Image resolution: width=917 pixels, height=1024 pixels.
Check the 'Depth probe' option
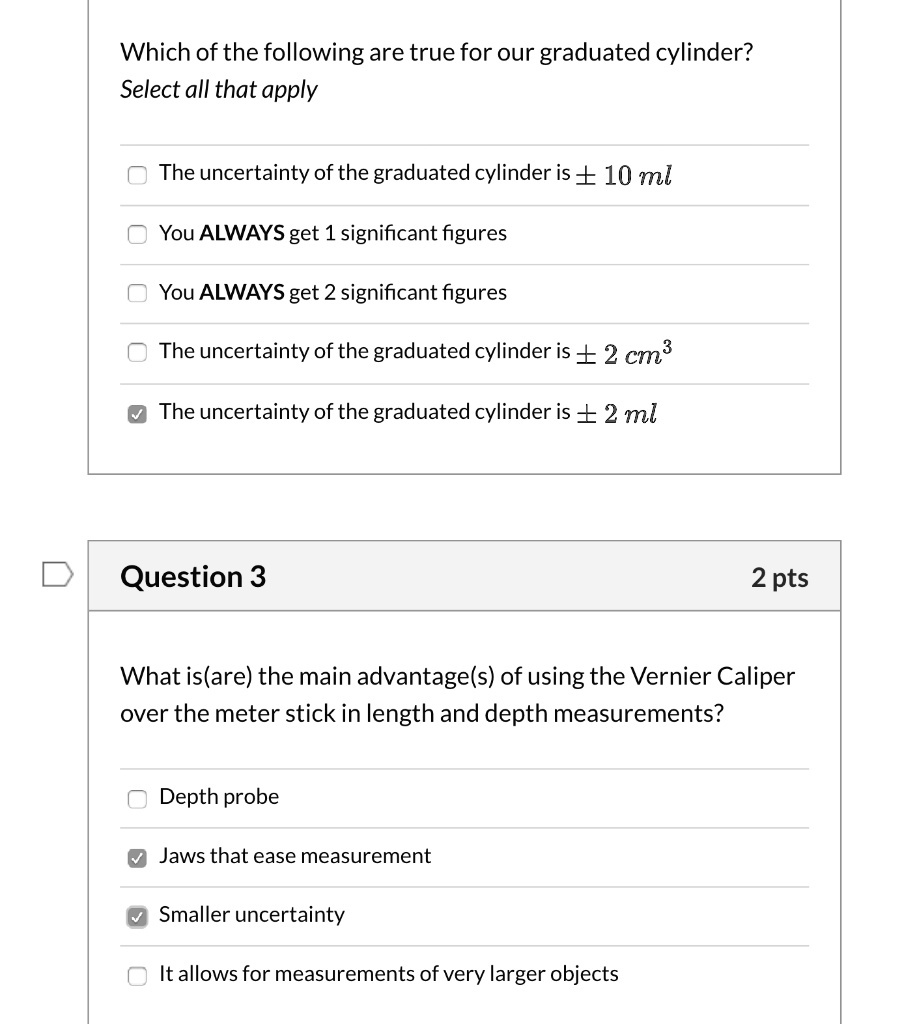(137, 798)
